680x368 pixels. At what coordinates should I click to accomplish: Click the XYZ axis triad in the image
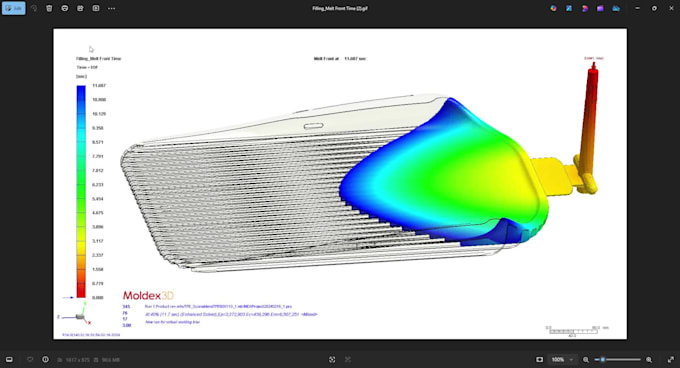click(75, 315)
